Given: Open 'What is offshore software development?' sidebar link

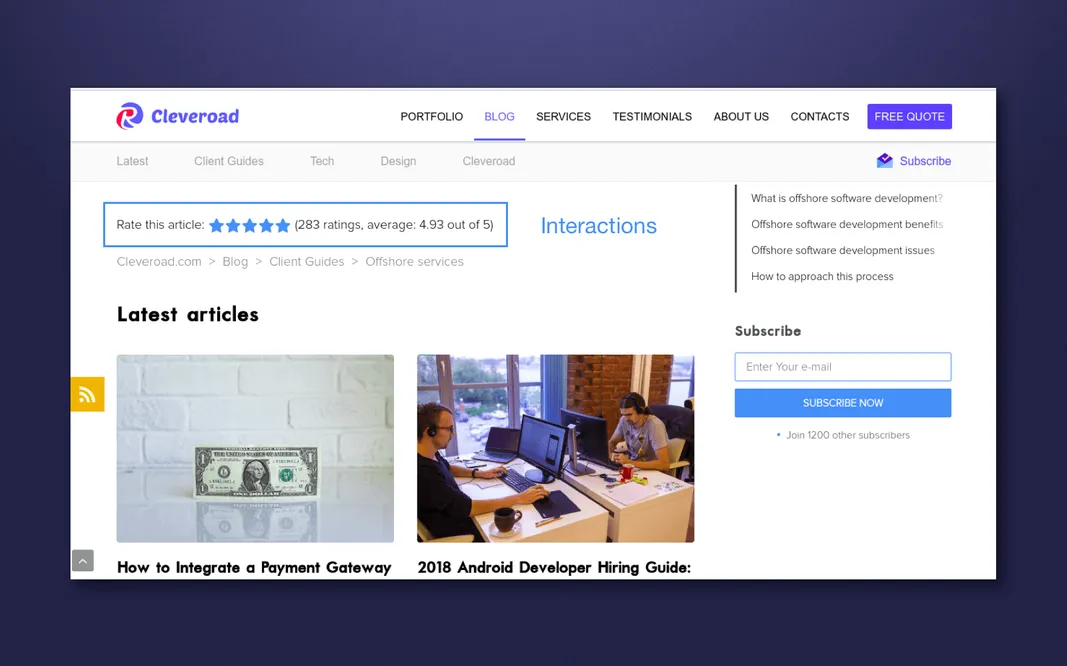Looking at the screenshot, I should (x=846, y=198).
